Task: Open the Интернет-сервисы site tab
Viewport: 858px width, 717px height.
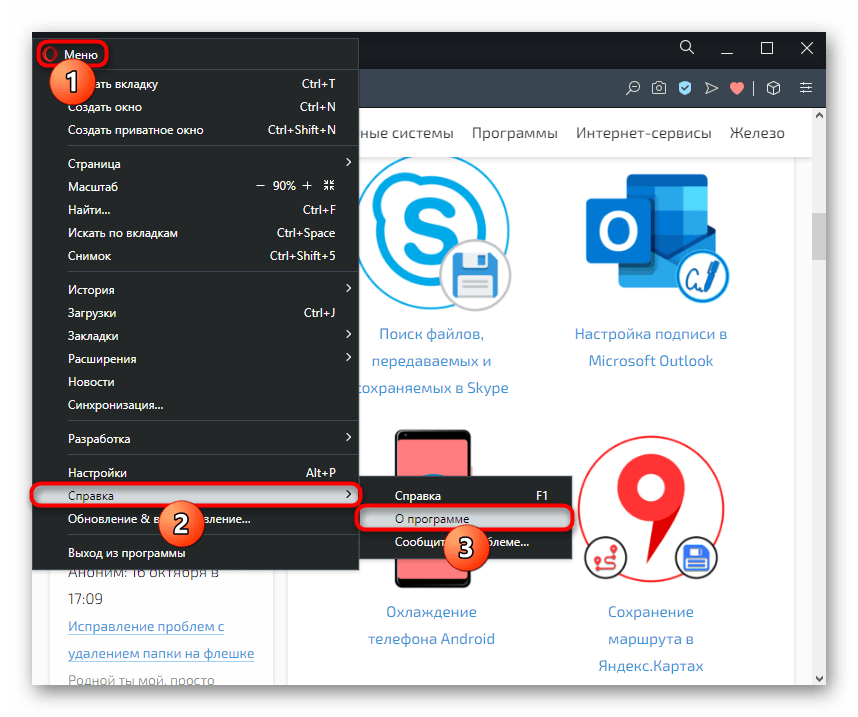Action: (x=644, y=133)
